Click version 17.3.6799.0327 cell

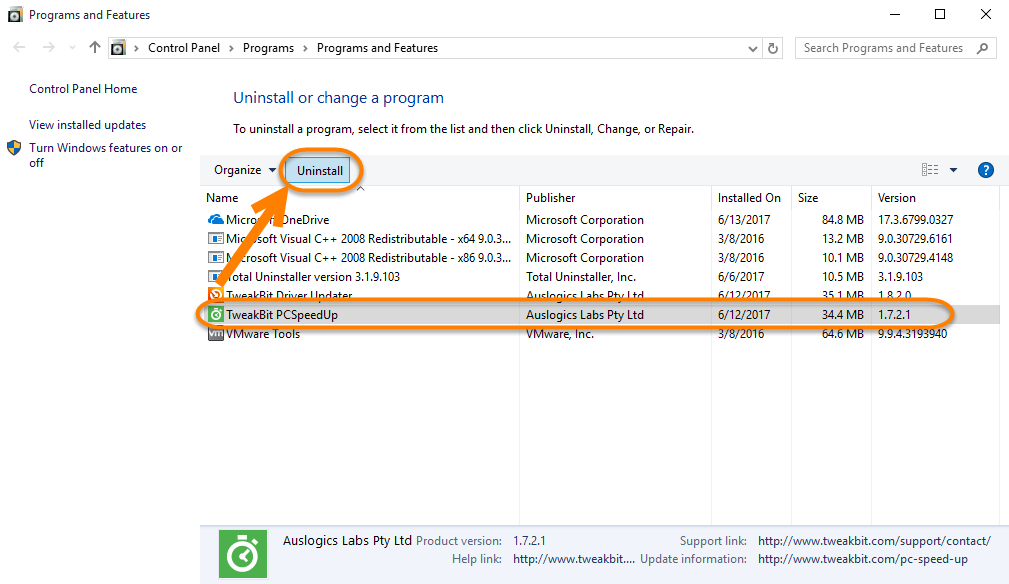pos(915,220)
